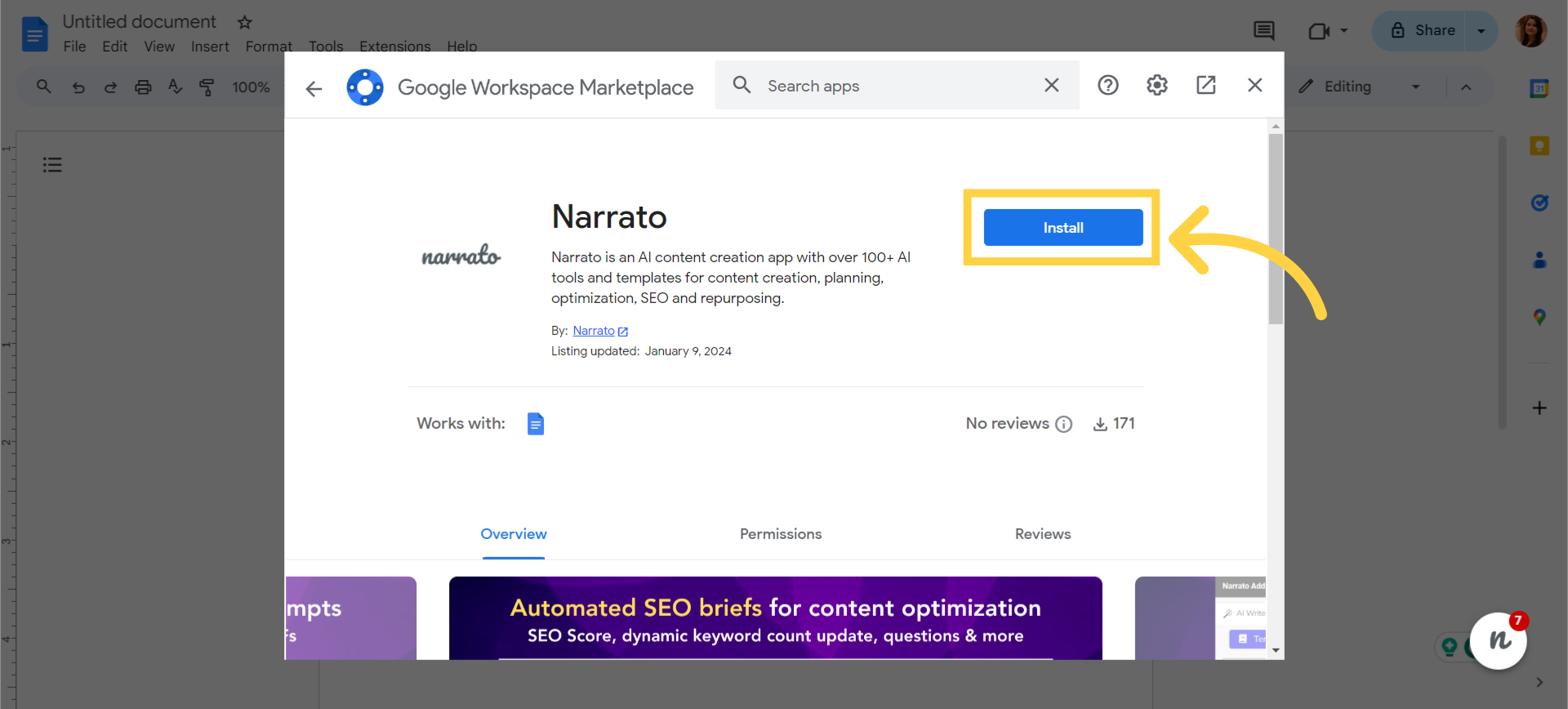1568x709 pixels.
Task: Click the blue Install button
Action: click(1062, 228)
